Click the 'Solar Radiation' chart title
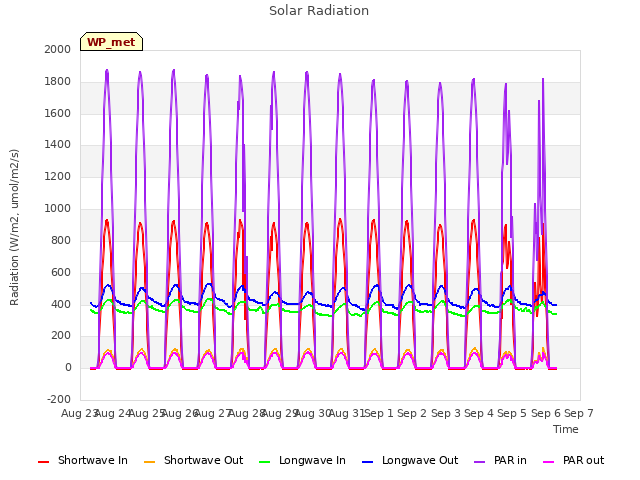The height and width of the screenshot is (480, 640). coord(319,11)
